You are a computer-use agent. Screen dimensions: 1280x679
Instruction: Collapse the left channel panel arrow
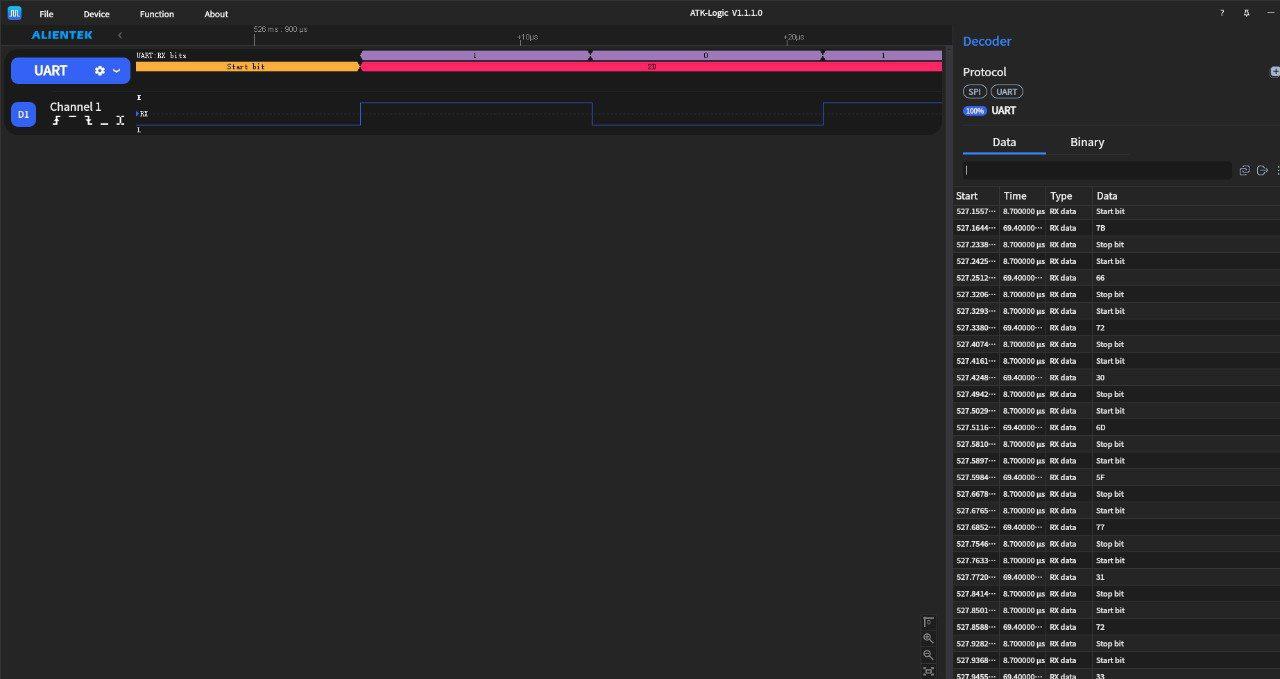tap(120, 35)
